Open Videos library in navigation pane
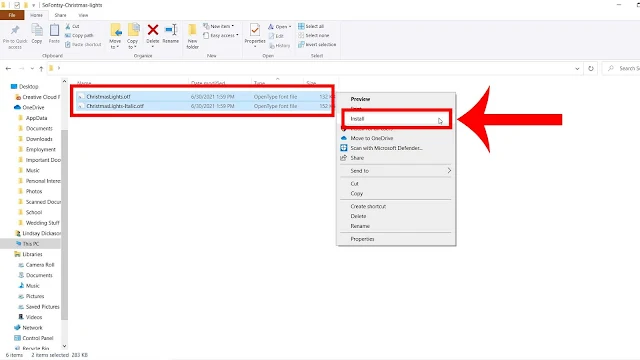Image resolution: width=640 pixels, height=360 pixels. [x=30, y=317]
